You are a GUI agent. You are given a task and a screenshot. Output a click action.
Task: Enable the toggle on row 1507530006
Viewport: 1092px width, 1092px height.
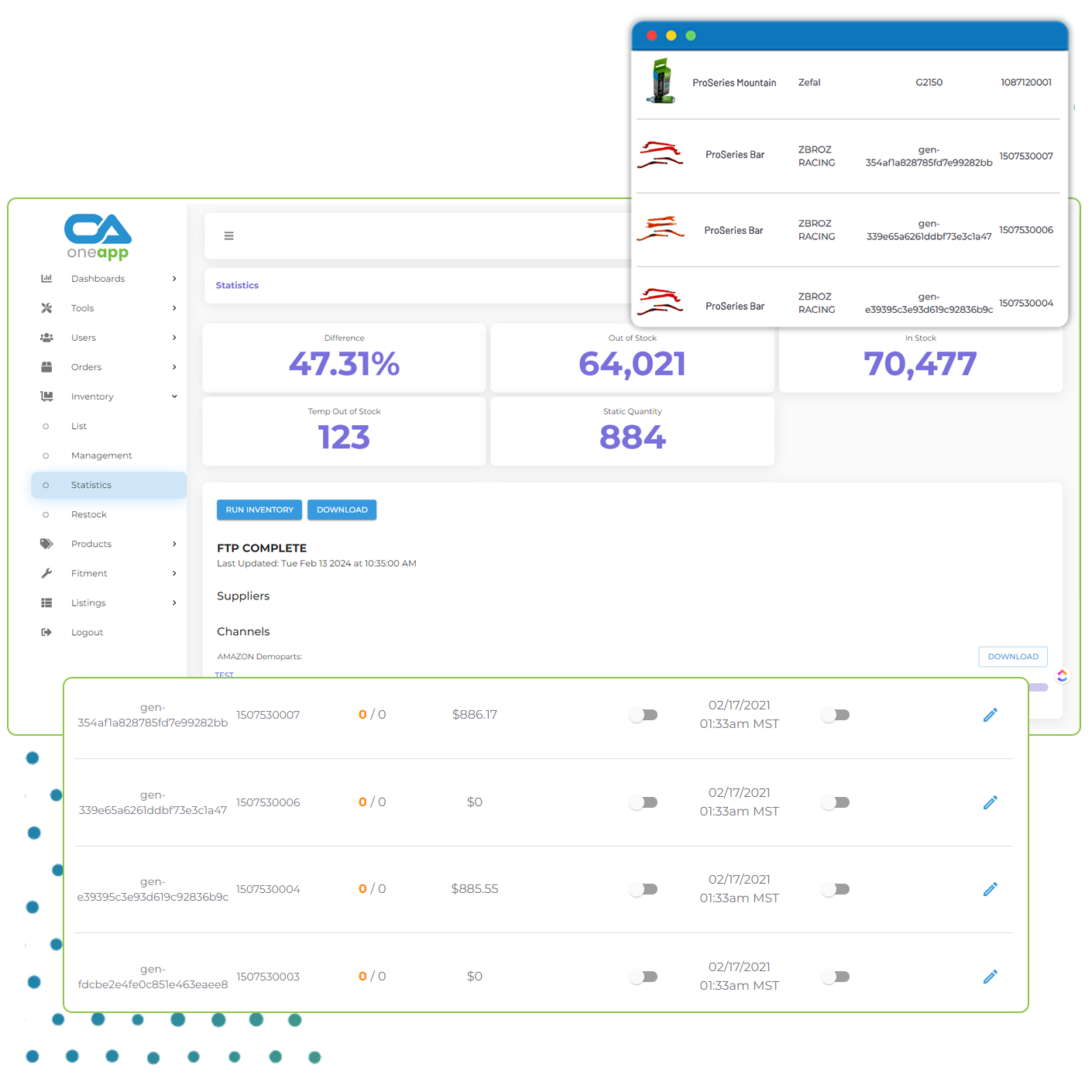point(644,802)
